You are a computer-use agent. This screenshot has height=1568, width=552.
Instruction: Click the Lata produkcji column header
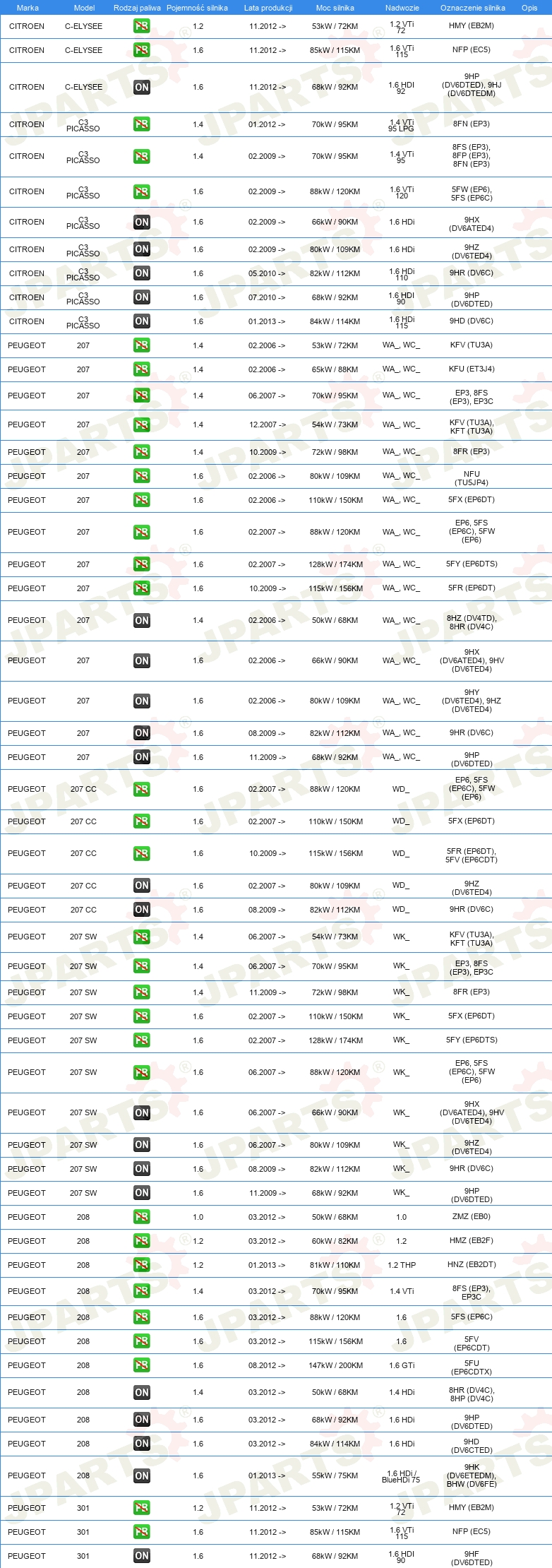268,8
